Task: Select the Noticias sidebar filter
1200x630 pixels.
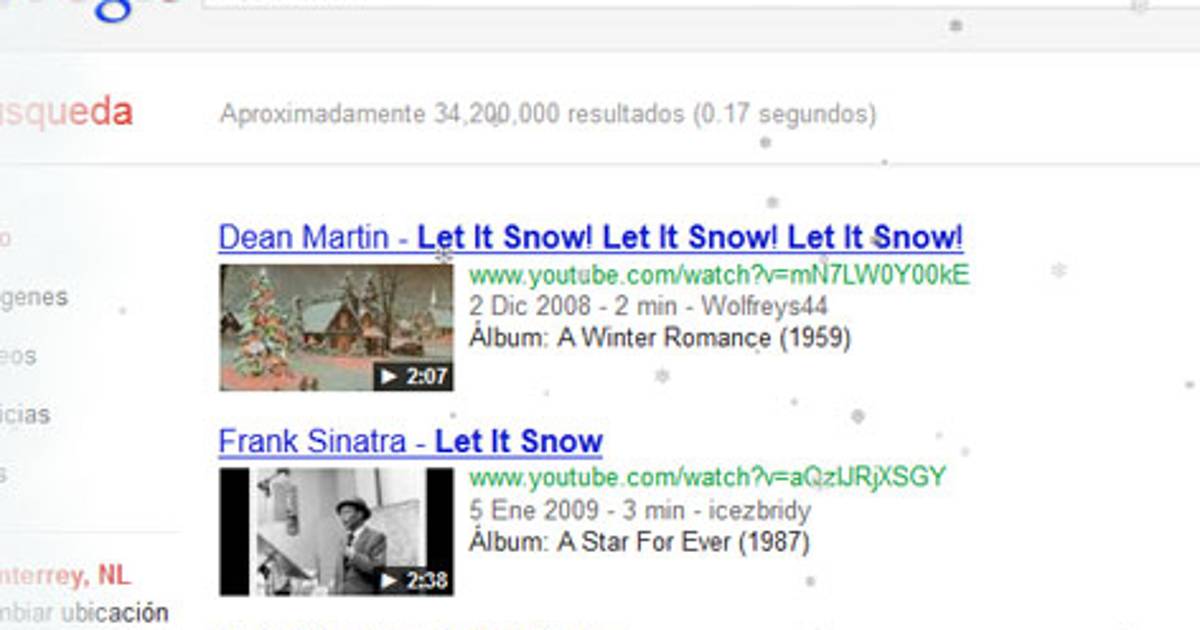Action: 25,414
